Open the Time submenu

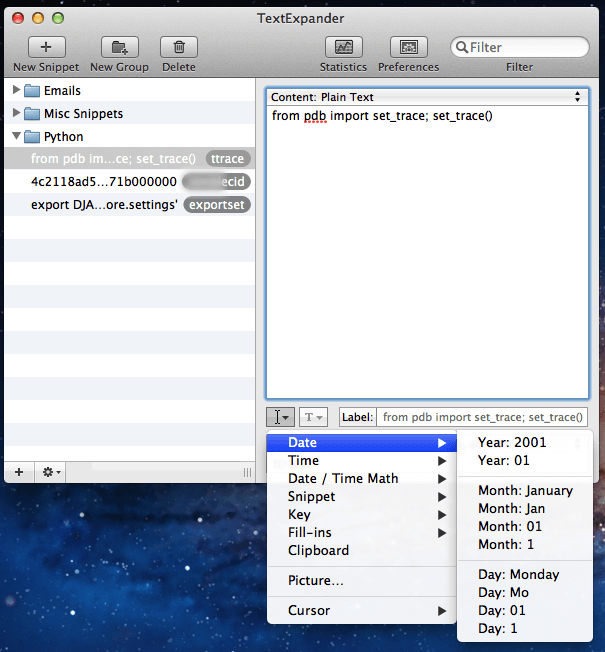pyautogui.click(x=362, y=461)
